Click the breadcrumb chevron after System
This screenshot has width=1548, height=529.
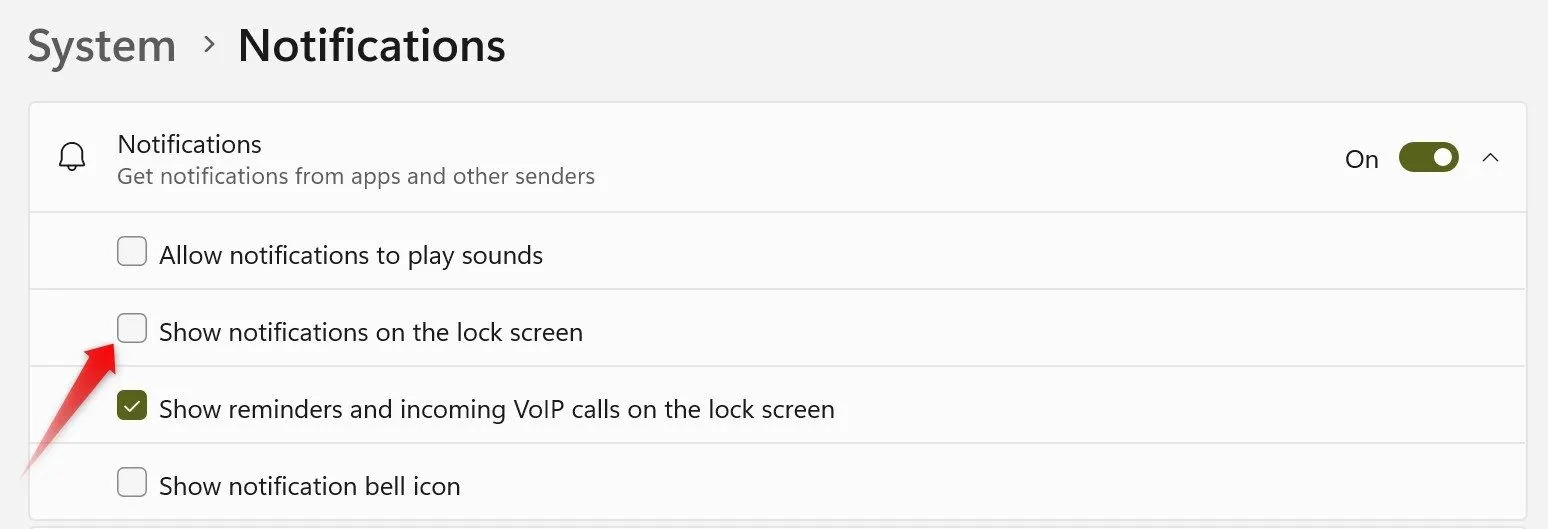pos(208,45)
